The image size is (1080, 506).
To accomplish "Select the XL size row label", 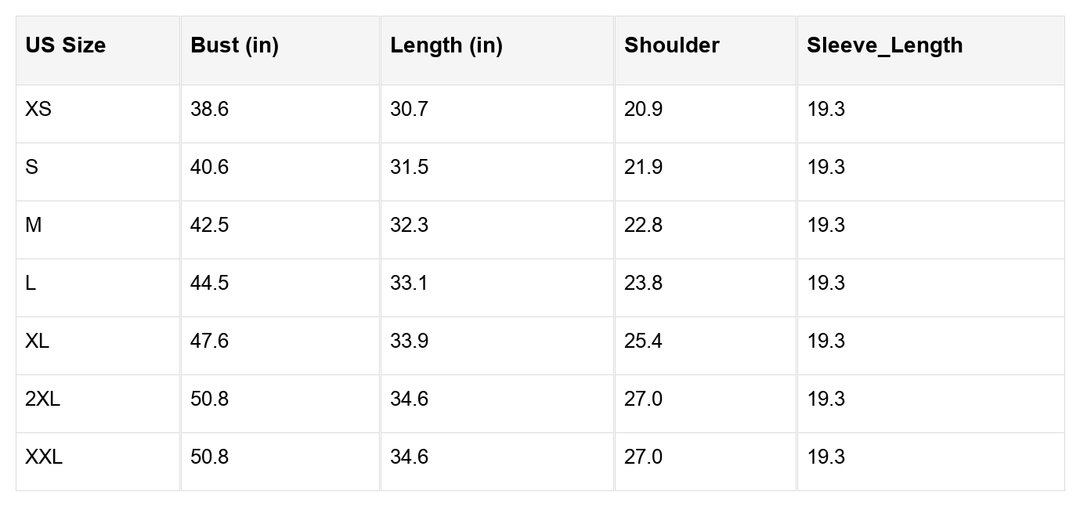I will 37,341.
